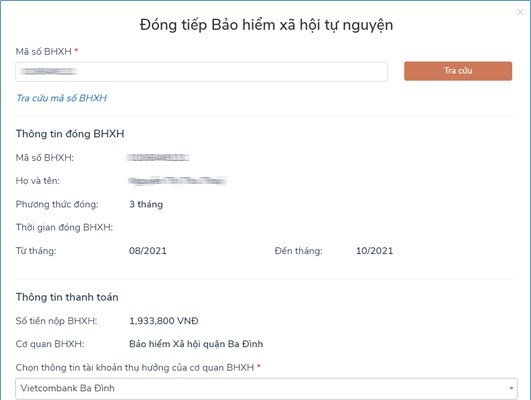Screen dimensions: 531x400
Task: Select the Bảo hiểm Xã hội quận Ba Đình text
Action: click(196, 344)
